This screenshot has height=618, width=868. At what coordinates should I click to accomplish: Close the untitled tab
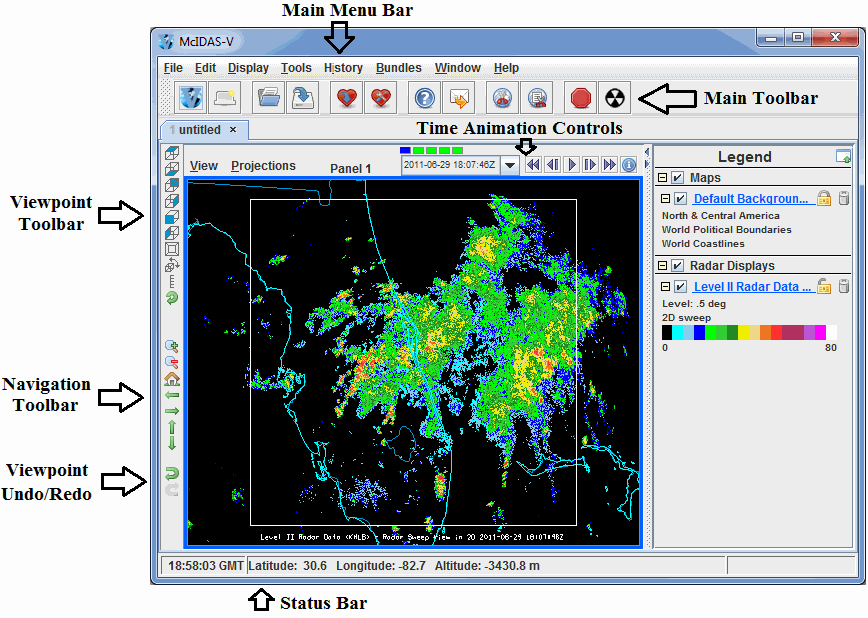click(x=233, y=130)
